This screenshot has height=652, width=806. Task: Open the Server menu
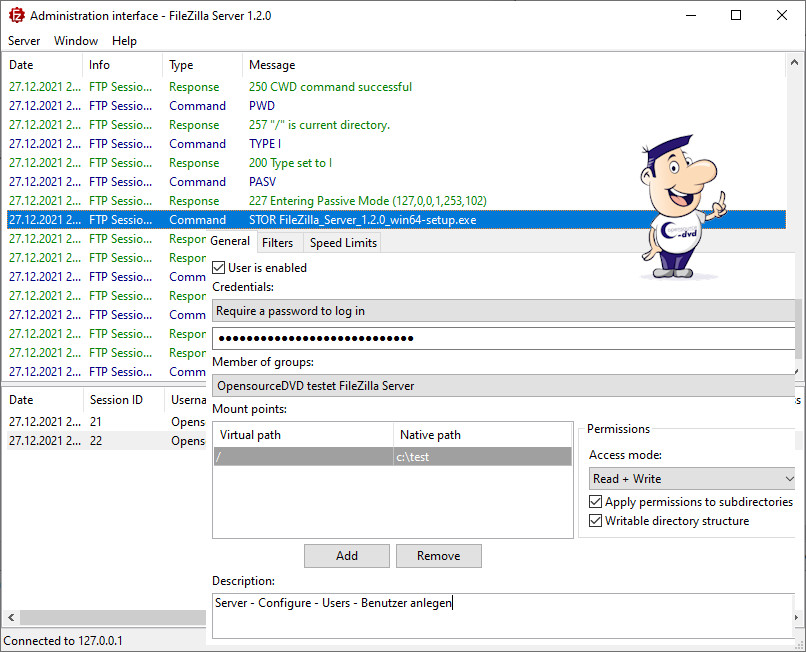click(24, 41)
